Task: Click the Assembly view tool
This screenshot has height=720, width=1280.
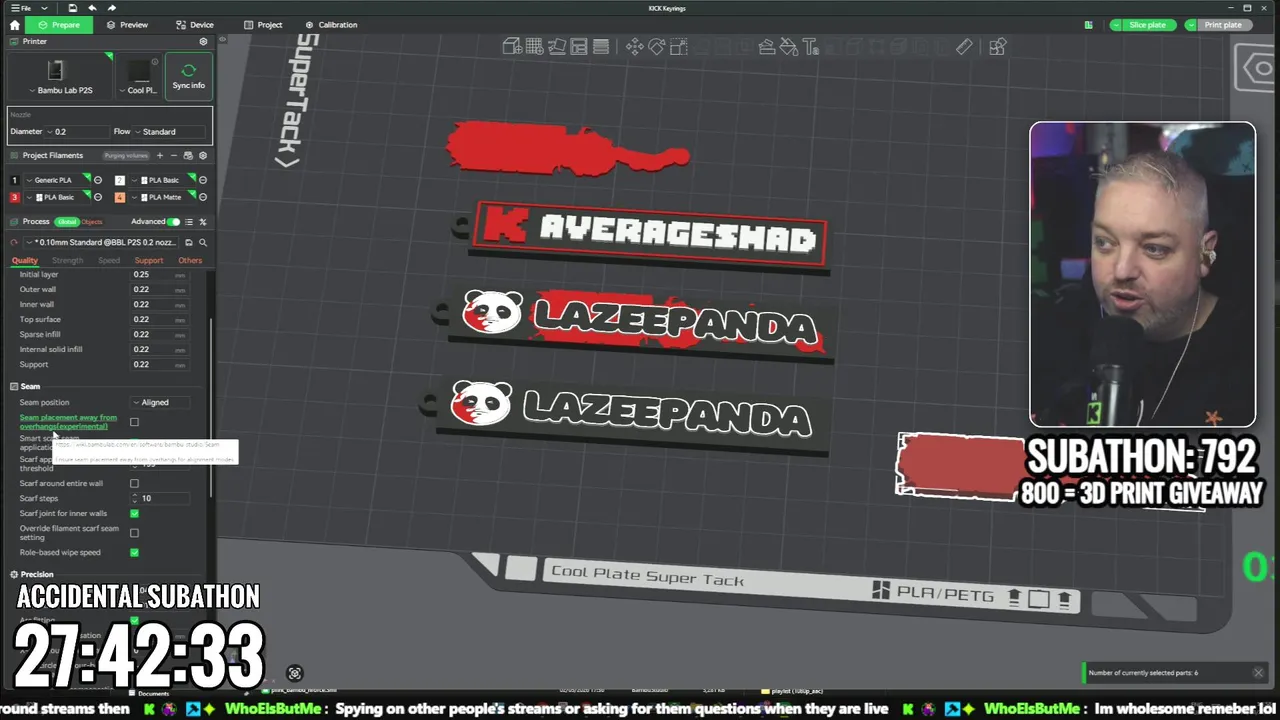Action: pyautogui.click(x=997, y=46)
